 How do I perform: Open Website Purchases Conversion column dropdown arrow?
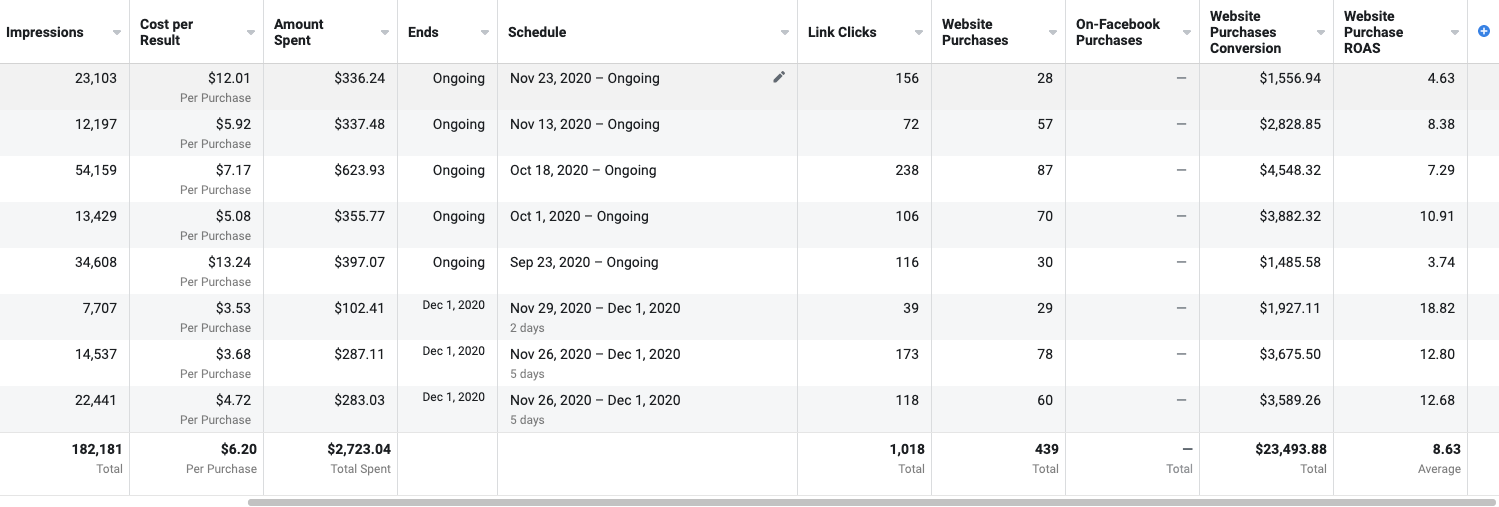(x=1321, y=33)
